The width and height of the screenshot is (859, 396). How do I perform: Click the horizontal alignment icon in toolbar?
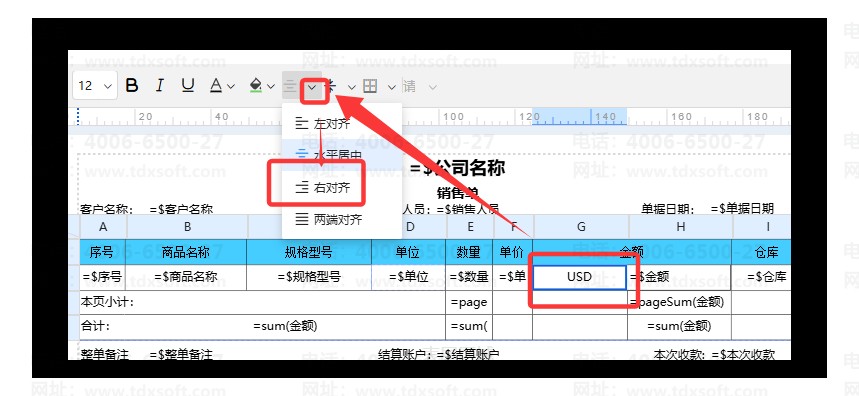pyautogui.click(x=290, y=85)
